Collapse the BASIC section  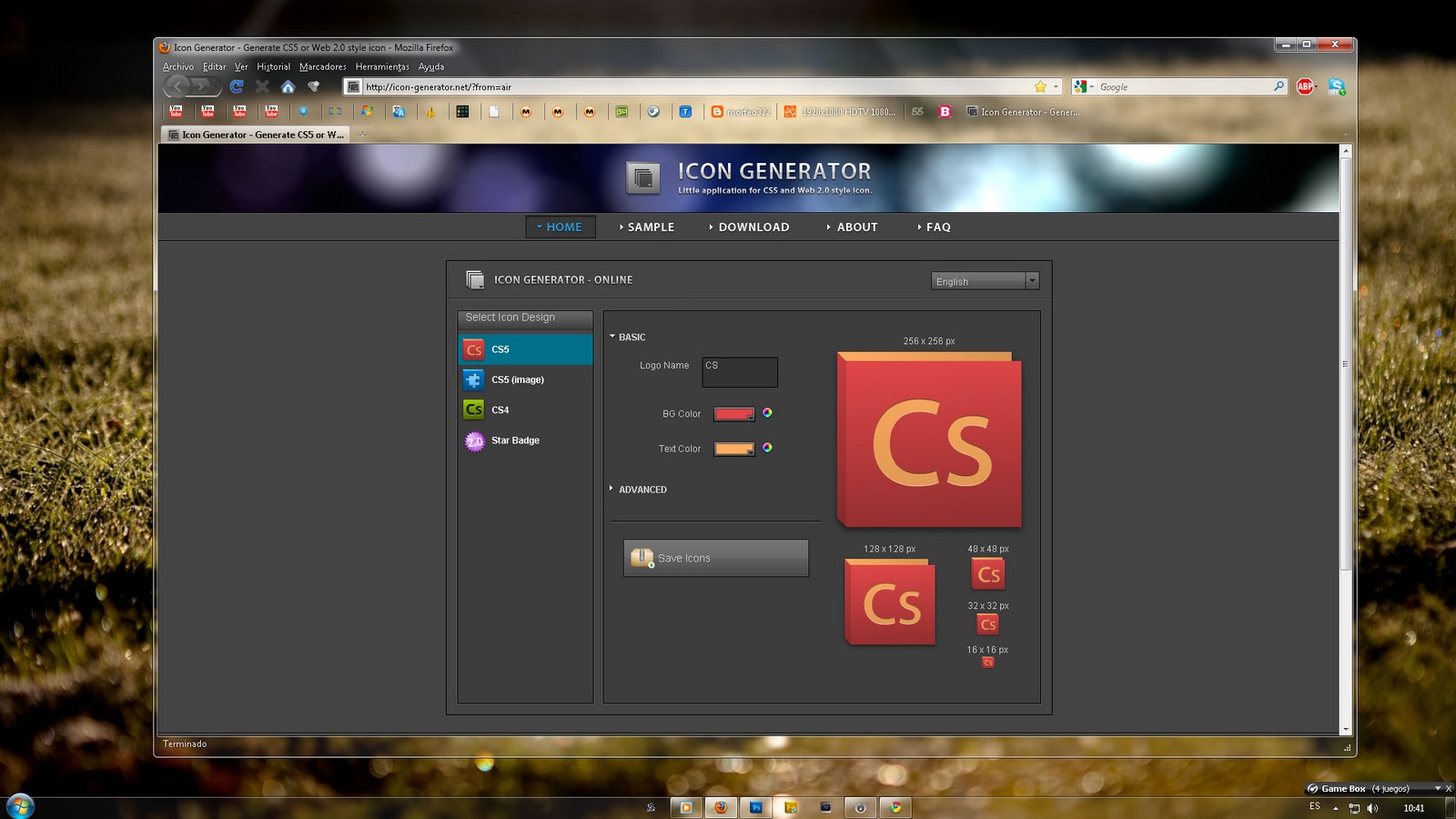tap(627, 337)
